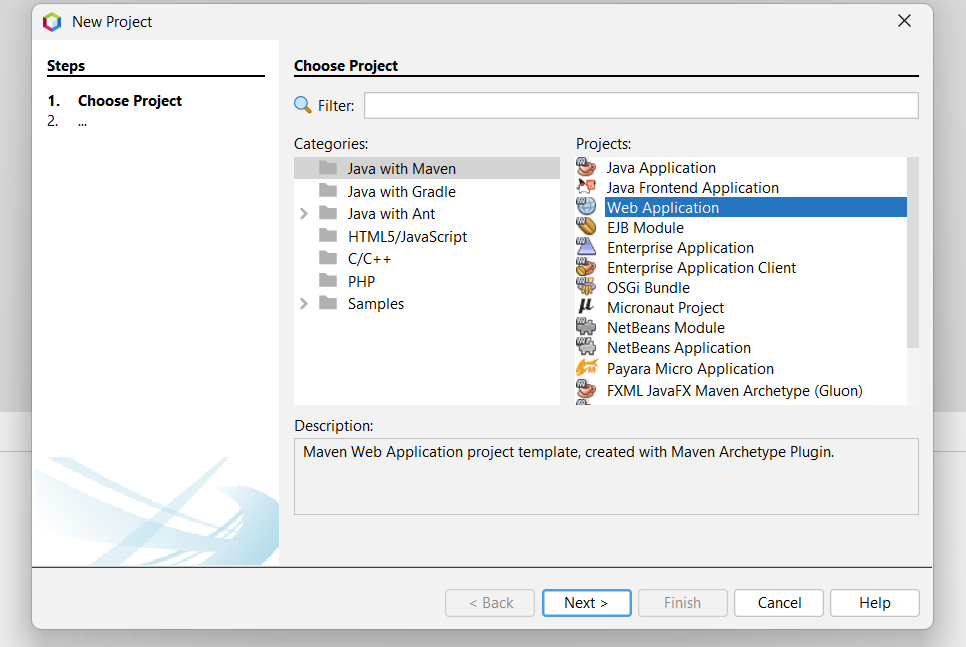The height and width of the screenshot is (647, 966).
Task: Select Java Application project type
Action: coord(661,168)
